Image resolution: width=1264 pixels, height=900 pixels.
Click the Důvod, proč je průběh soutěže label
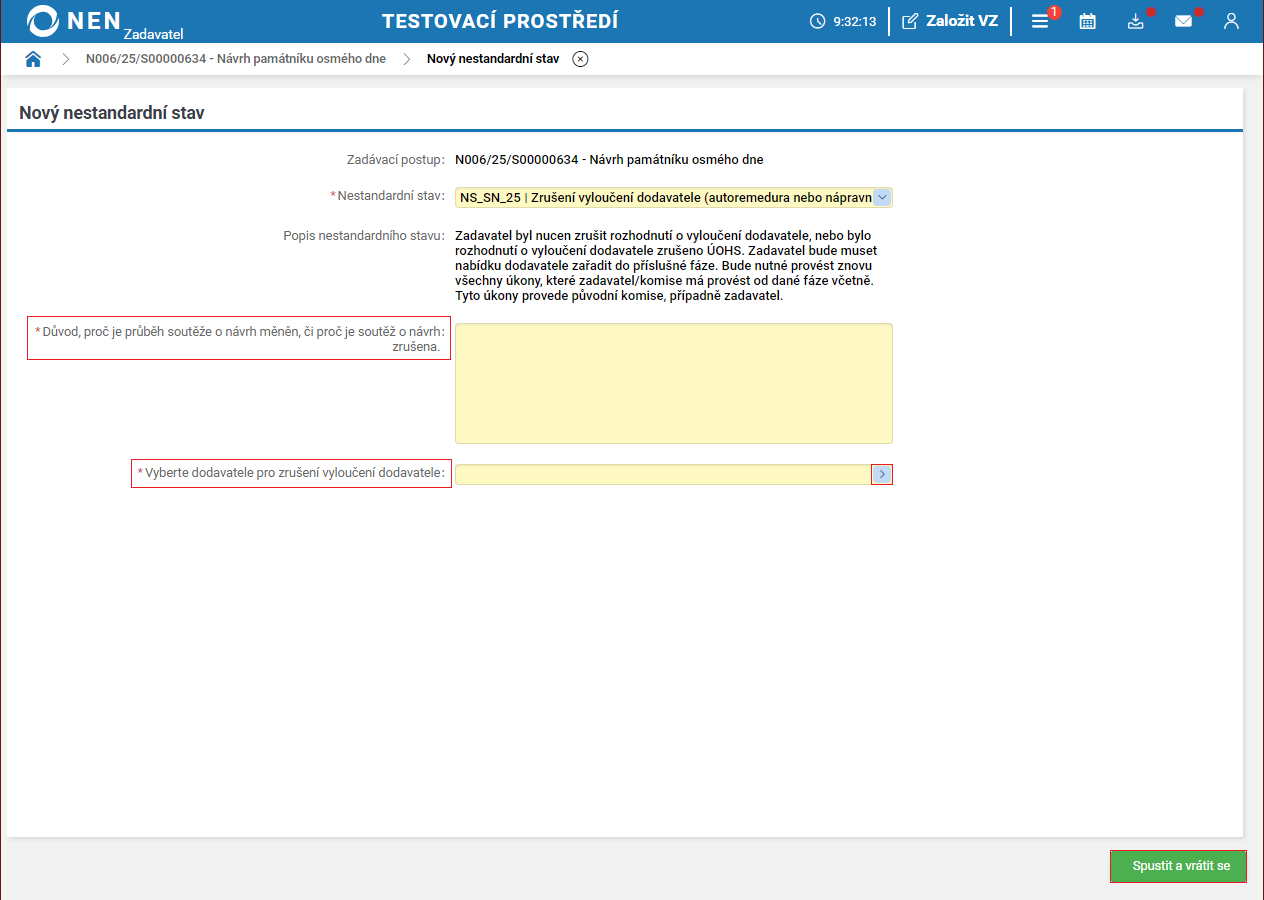click(239, 338)
